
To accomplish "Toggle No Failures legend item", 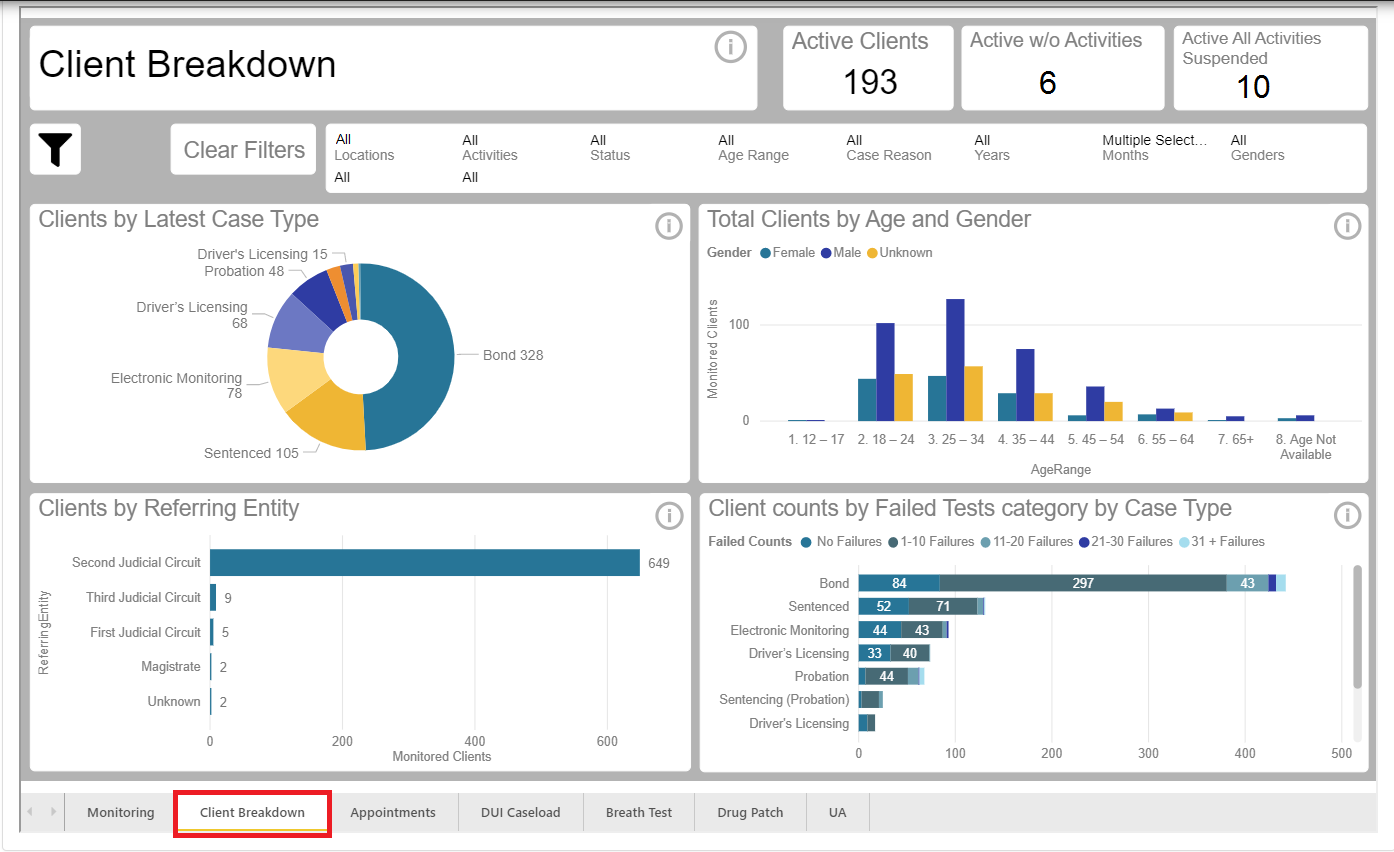I will coord(840,542).
